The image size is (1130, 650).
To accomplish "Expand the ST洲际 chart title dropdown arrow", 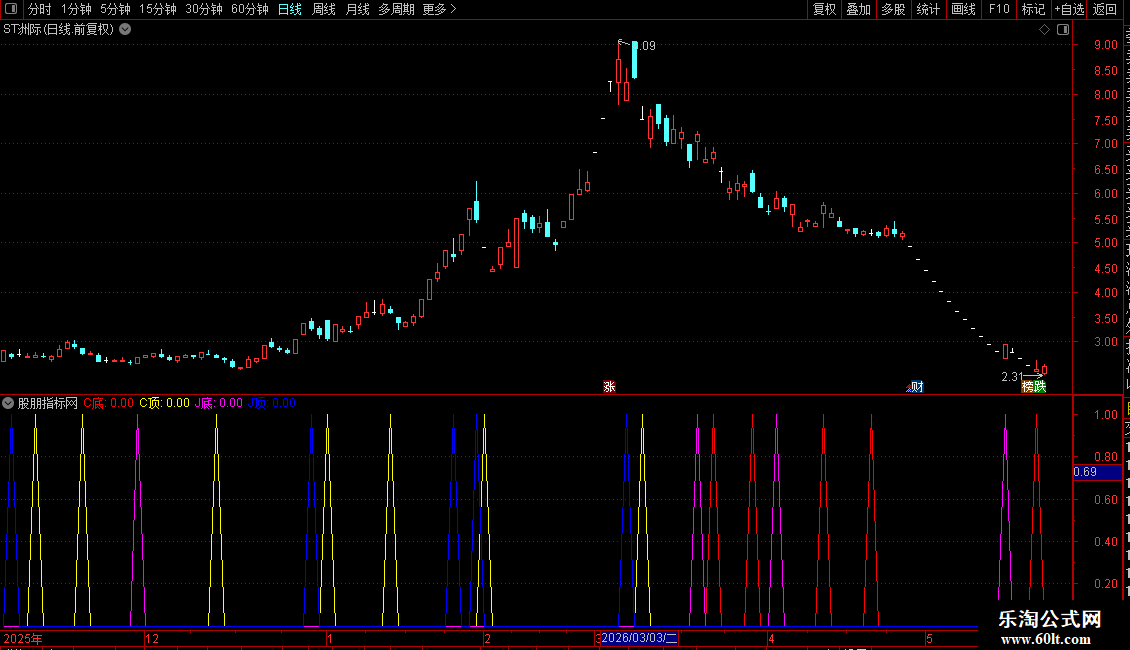I will (125, 30).
